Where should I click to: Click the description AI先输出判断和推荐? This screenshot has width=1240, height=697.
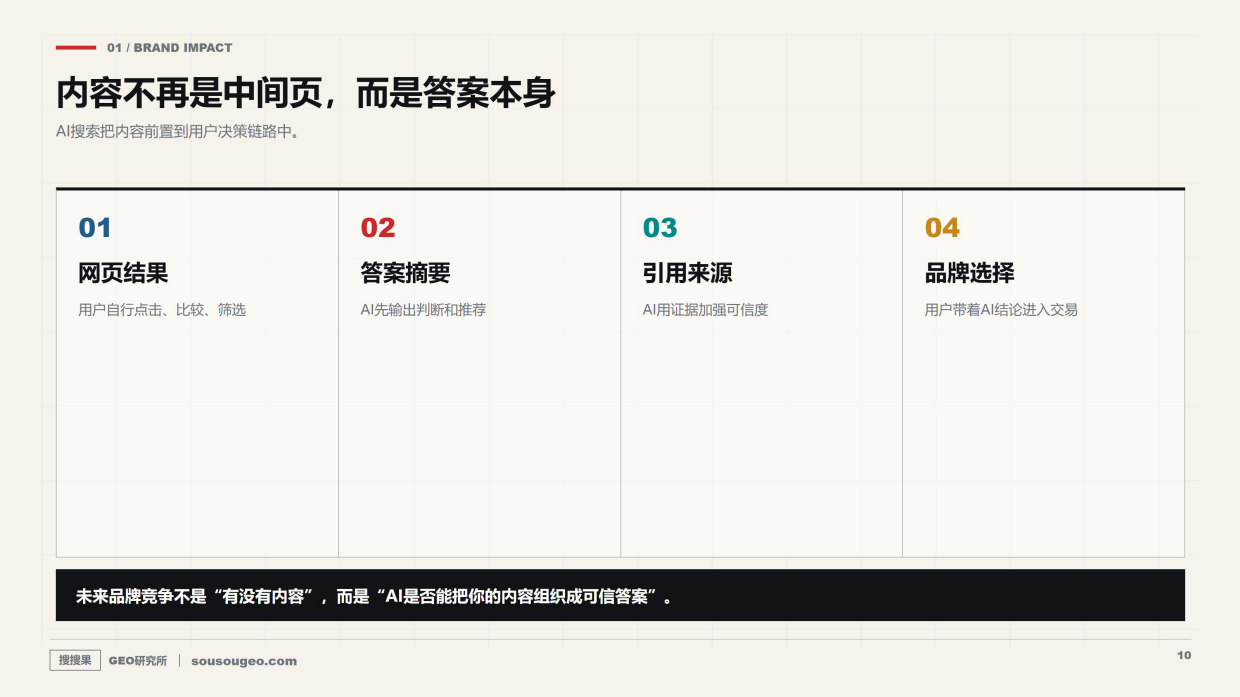423,310
